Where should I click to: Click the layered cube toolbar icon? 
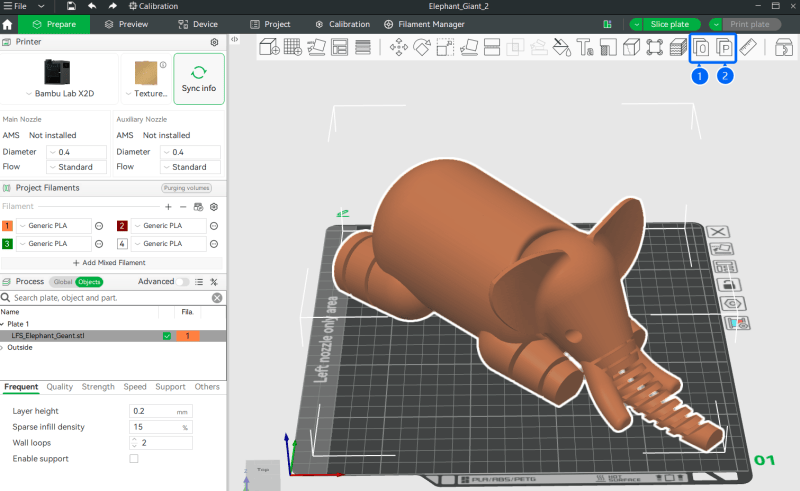coord(678,47)
